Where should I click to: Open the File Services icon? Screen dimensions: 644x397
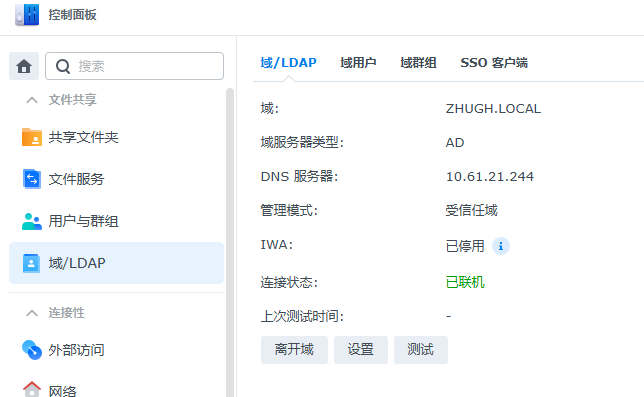click(32, 179)
